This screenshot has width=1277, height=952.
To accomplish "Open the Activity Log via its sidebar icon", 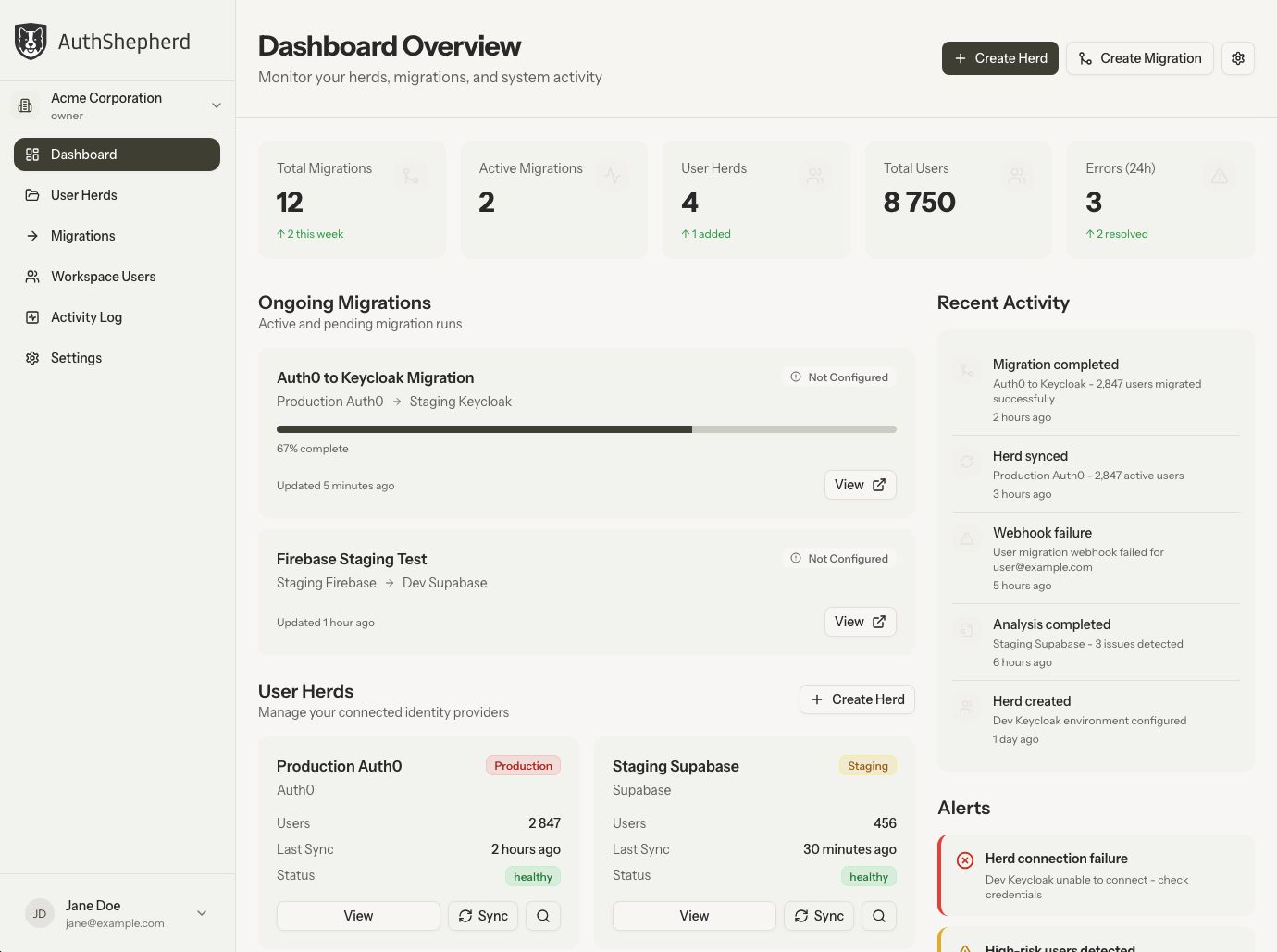I will (x=32, y=316).
